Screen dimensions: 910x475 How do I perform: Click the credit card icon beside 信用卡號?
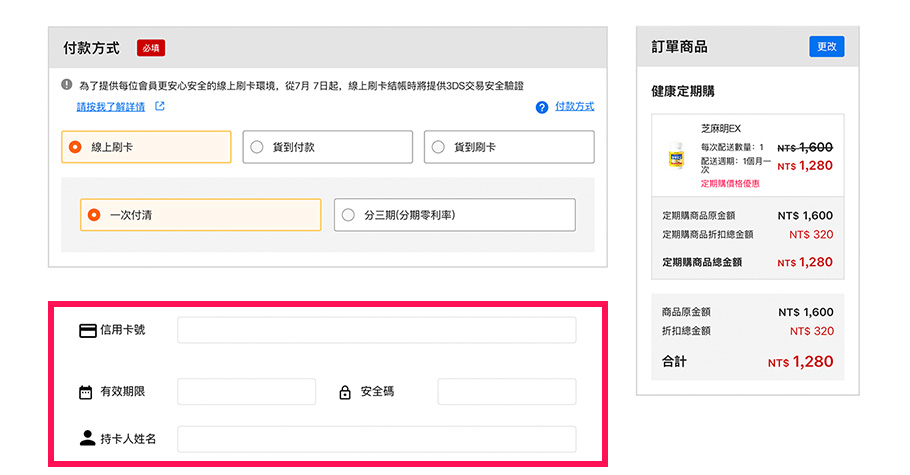point(88,331)
